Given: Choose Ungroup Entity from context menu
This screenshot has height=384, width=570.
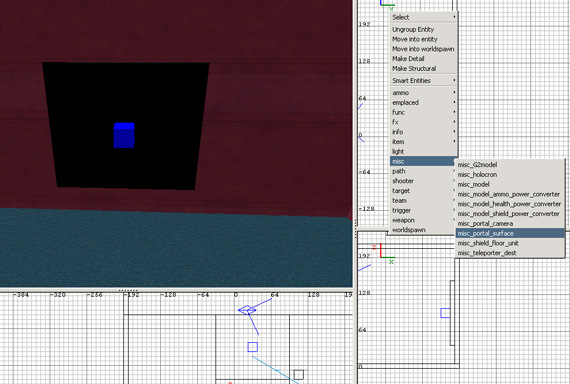Looking at the screenshot, I should pos(424,29).
